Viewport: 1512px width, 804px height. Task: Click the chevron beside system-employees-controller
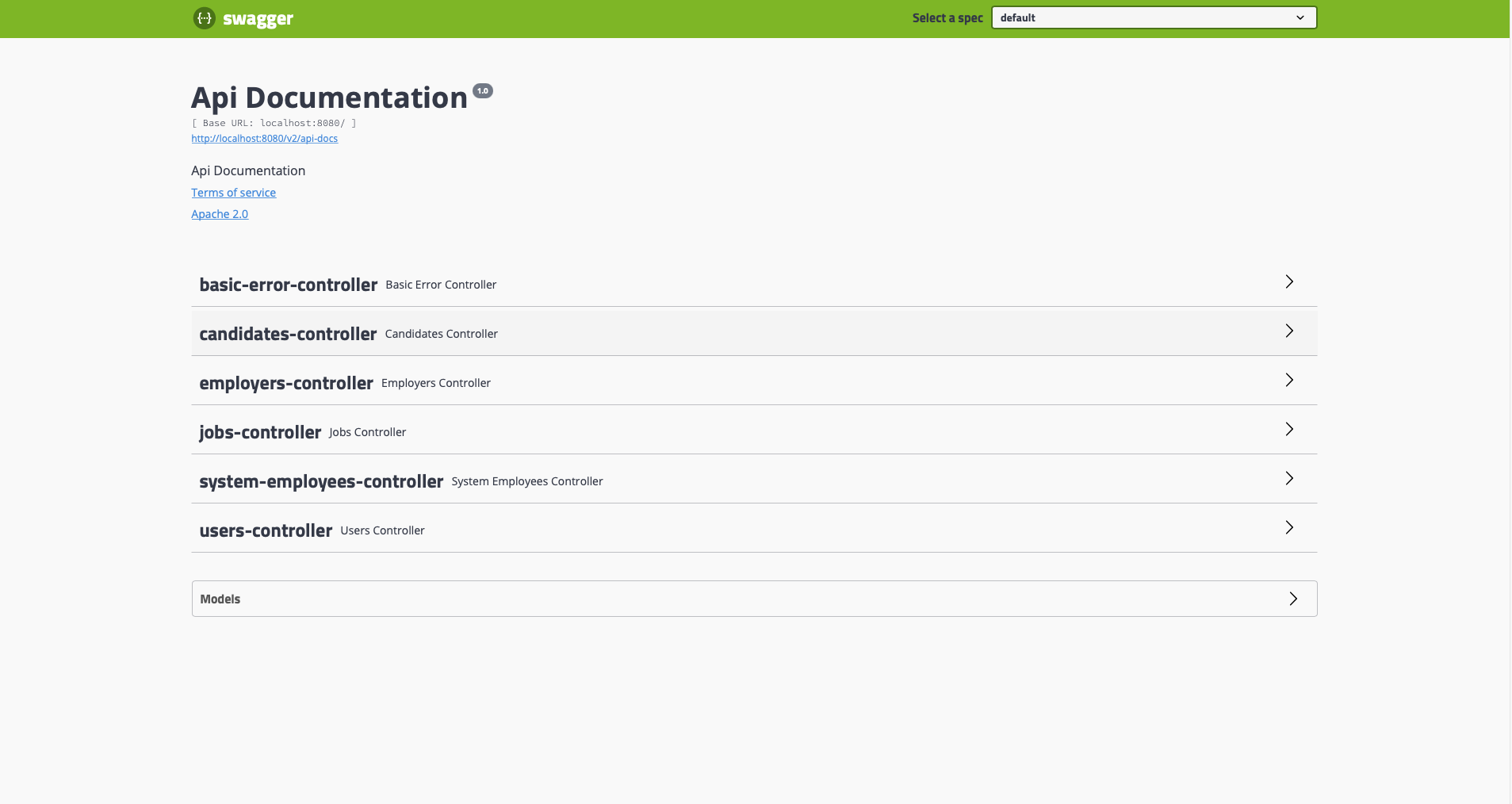1288,479
